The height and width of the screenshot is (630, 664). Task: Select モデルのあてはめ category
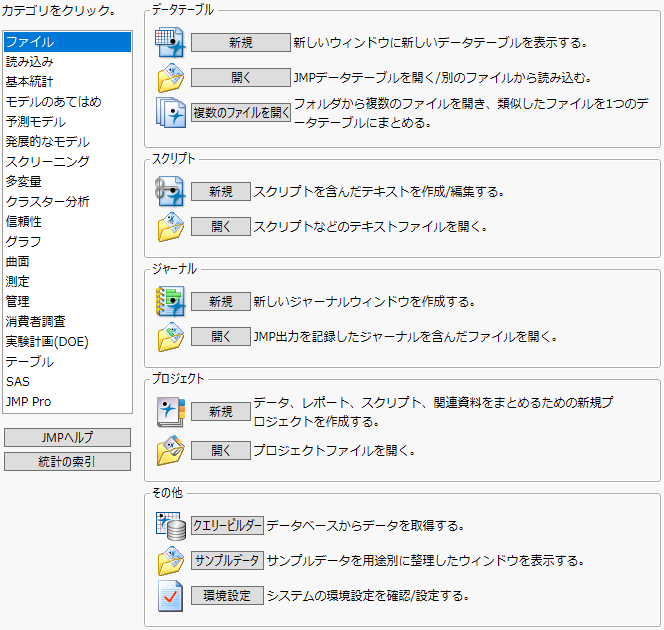pyautogui.click(x=67, y=102)
